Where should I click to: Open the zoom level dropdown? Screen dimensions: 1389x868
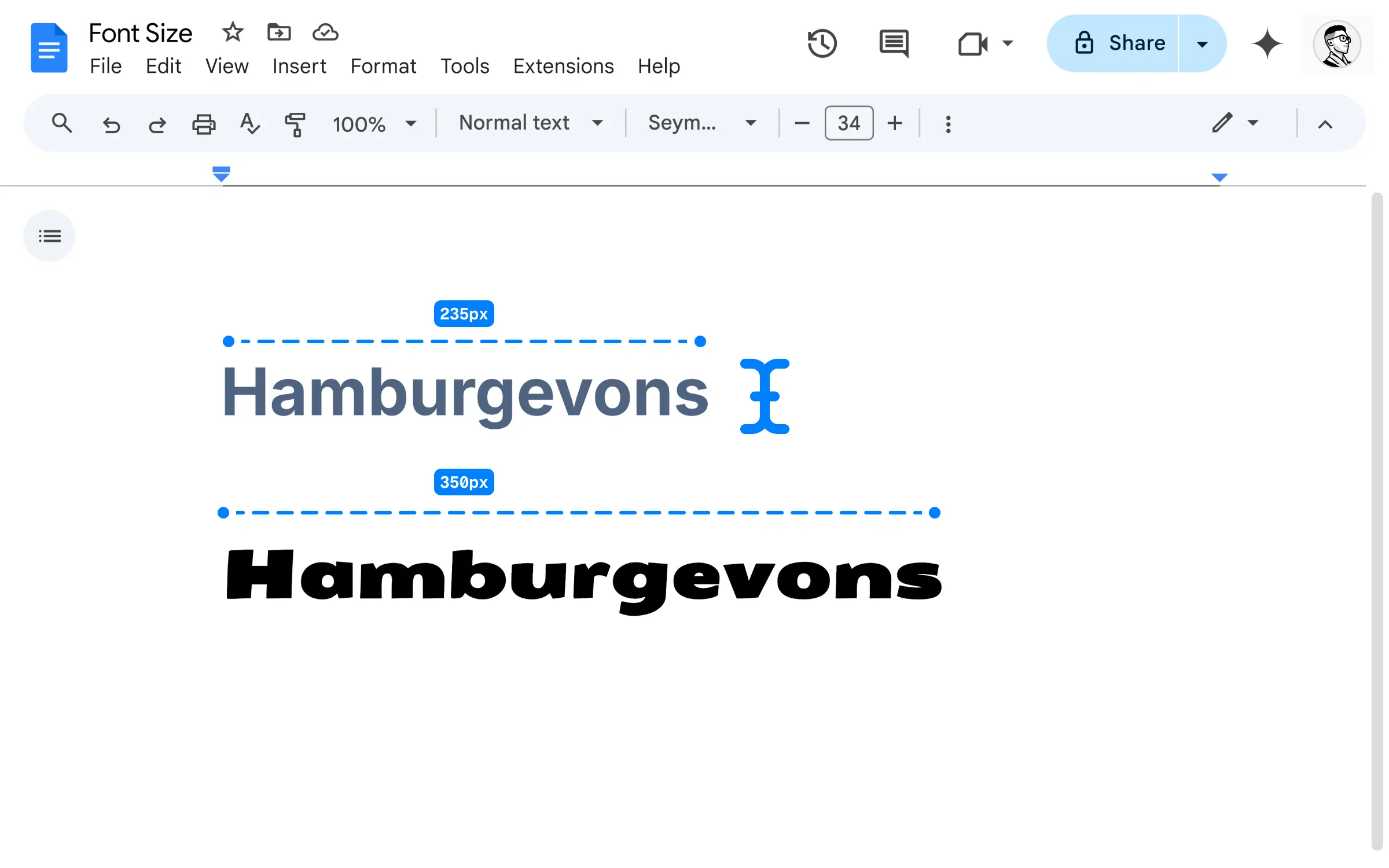(374, 124)
